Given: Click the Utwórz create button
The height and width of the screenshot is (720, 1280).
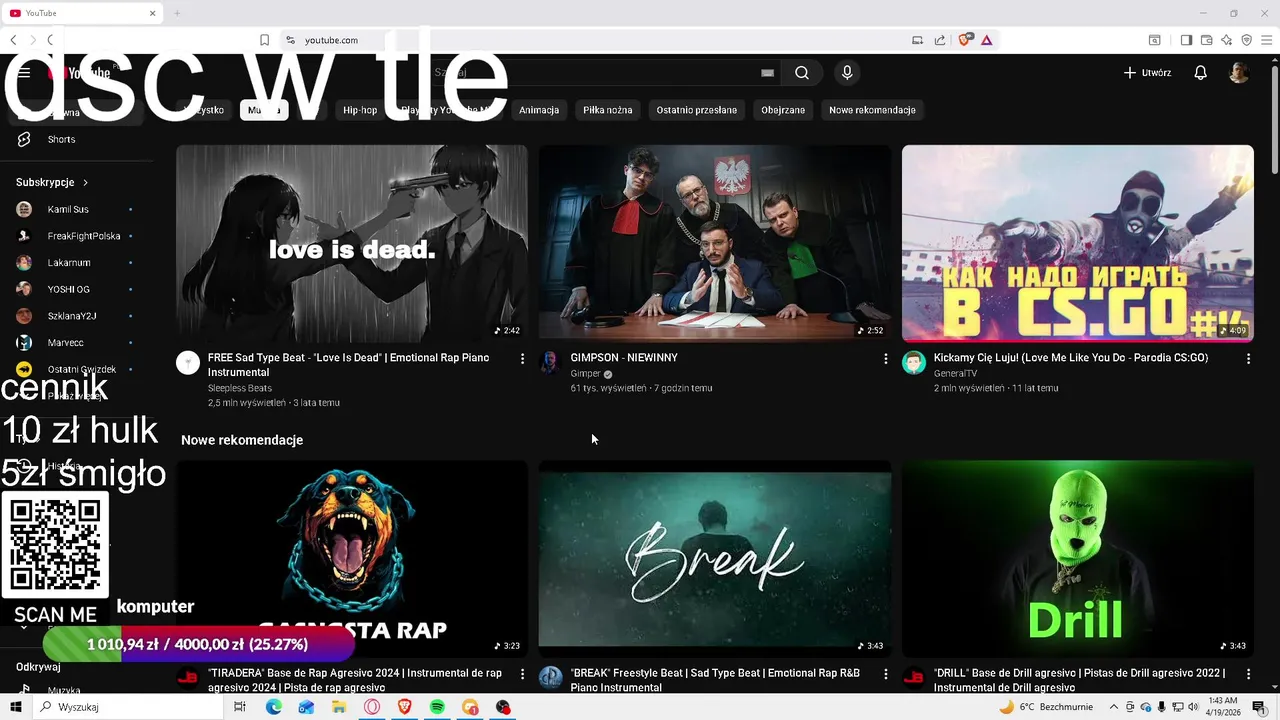Looking at the screenshot, I should point(1147,73).
